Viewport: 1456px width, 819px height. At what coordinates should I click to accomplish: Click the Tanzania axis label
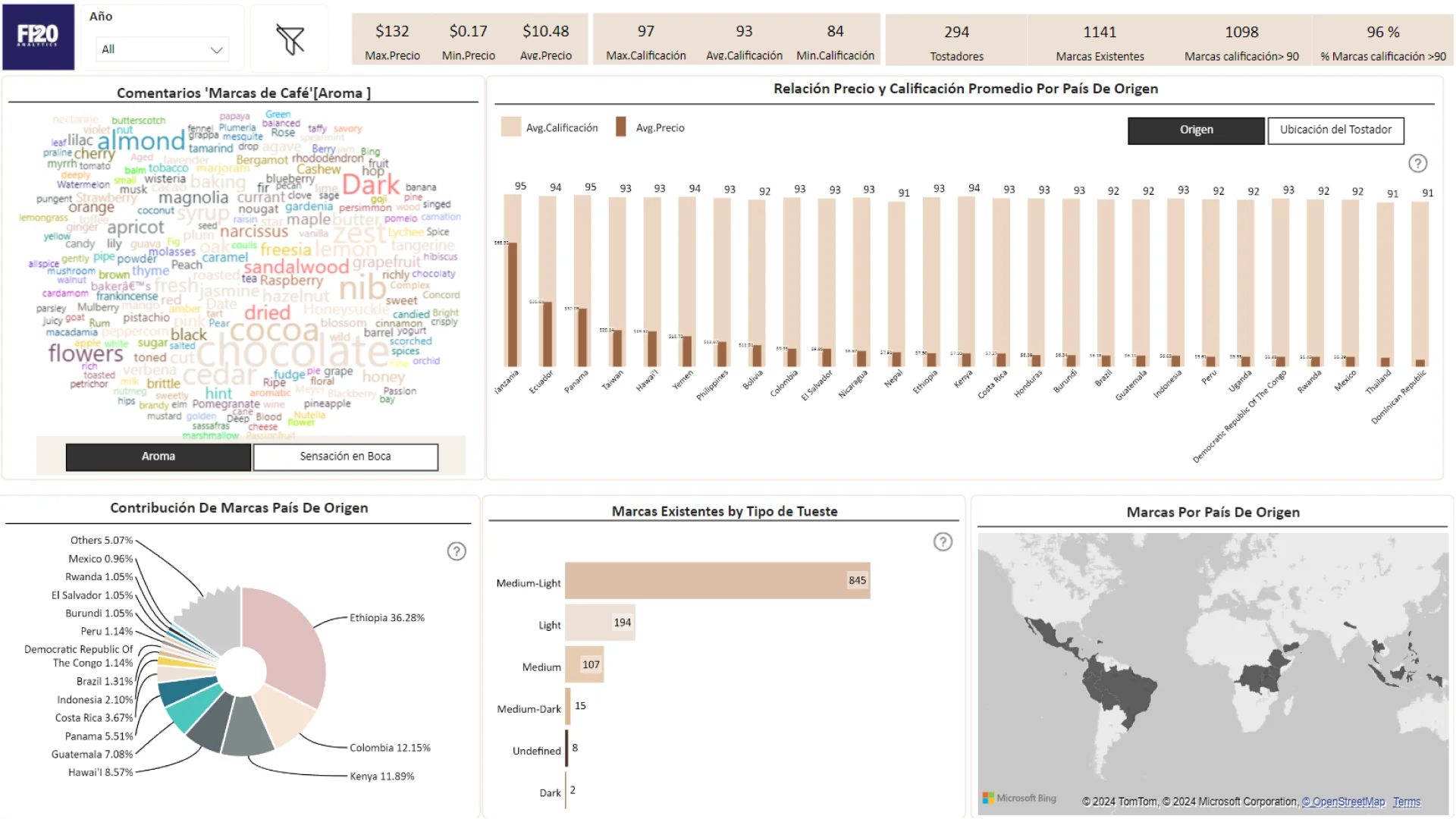click(x=507, y=381)
